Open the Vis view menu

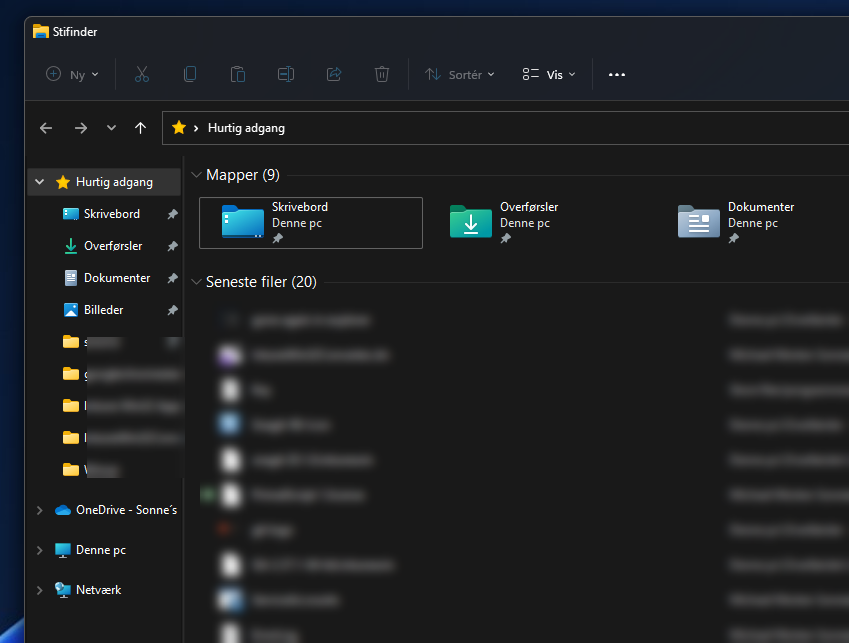tap(549, 74)
